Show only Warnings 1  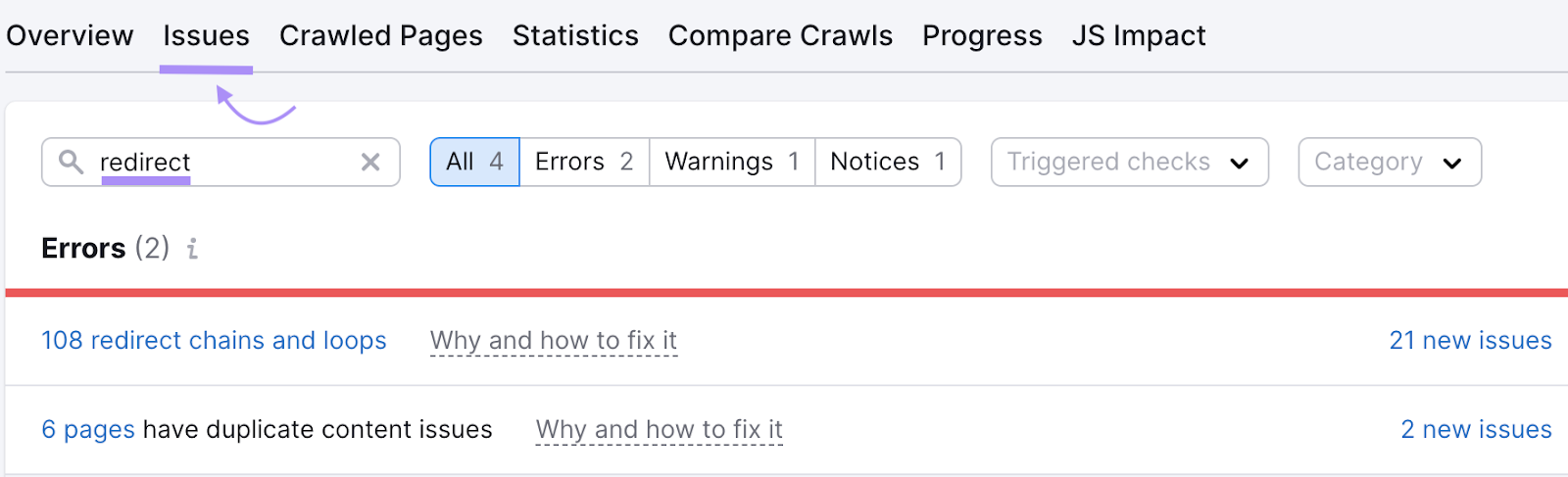732,162
